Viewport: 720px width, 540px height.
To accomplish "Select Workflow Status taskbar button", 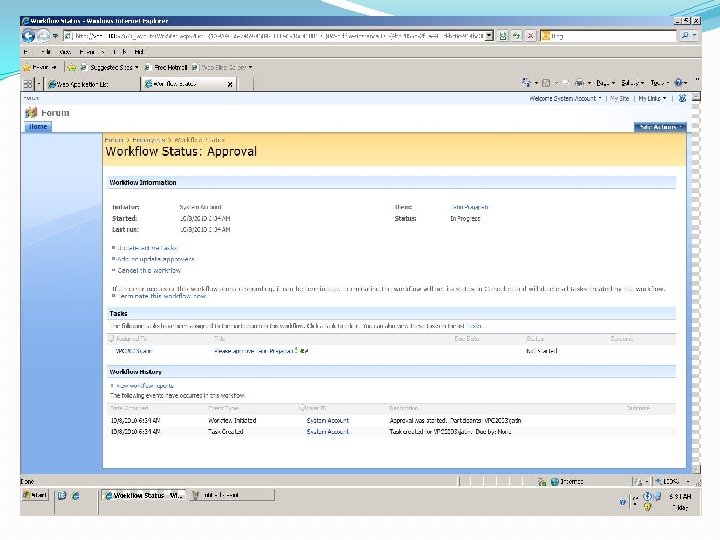I will click(x=144, y=495).
